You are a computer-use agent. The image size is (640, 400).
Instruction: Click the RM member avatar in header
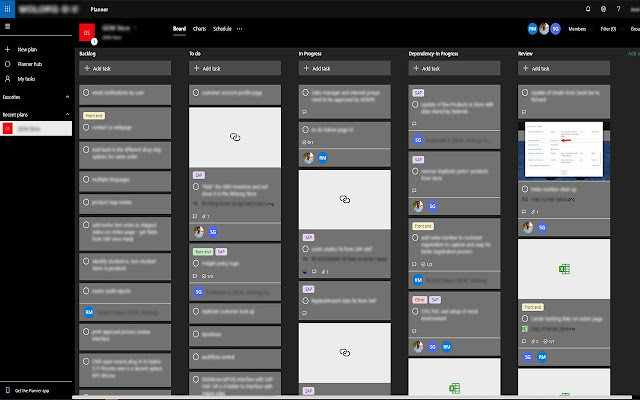[x=532, y=29]
